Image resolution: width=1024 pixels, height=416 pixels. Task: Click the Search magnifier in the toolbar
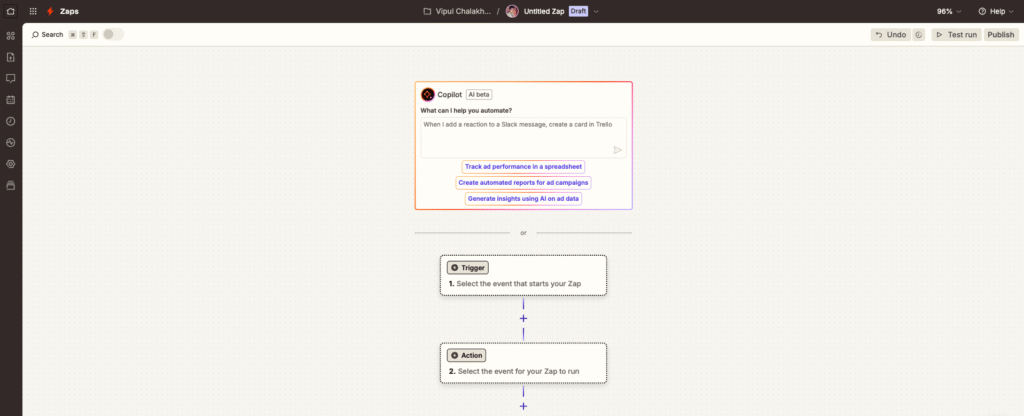(x=35, y=35)
